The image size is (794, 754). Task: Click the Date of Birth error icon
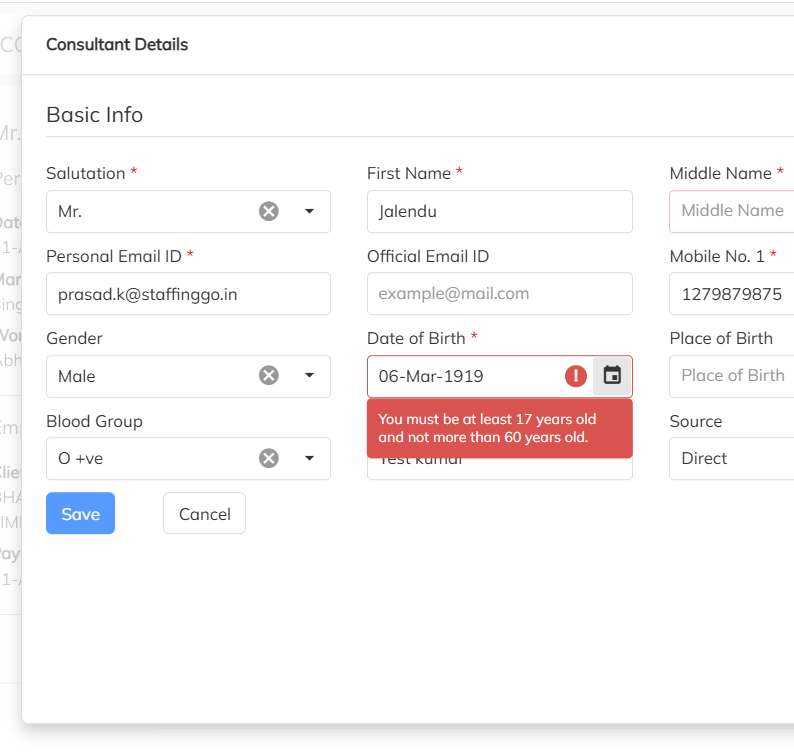pos(576,376)
